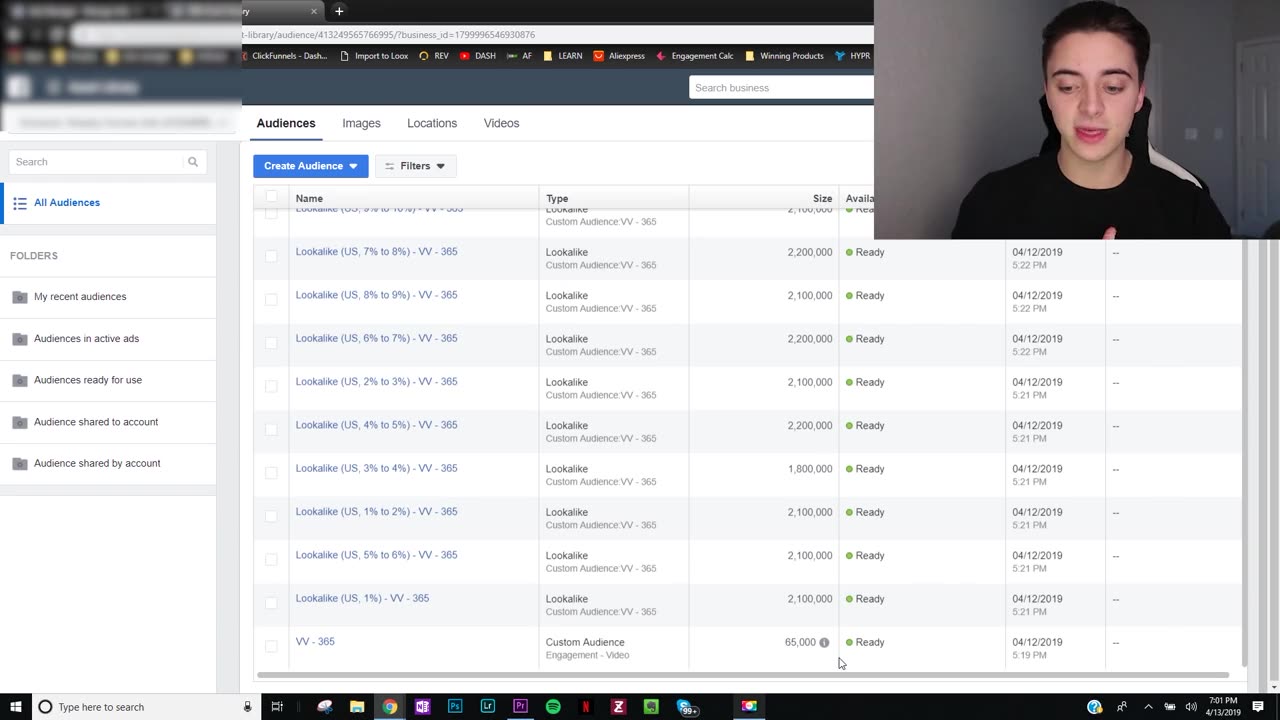
Task: Open the Create Audience dropdown
Action: point(310,166)
